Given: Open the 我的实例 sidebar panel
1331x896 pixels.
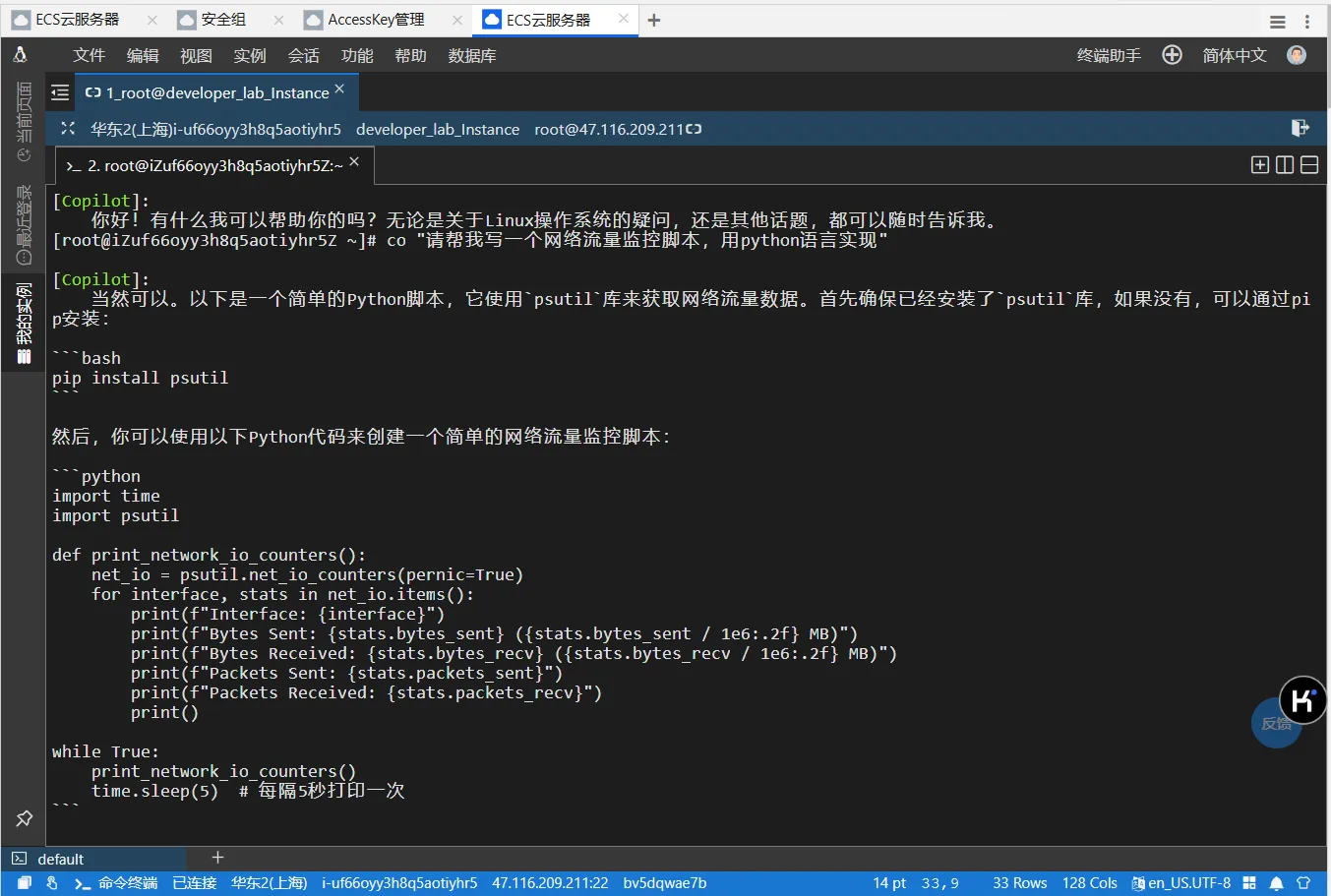Looking at the screenshot, I should tap(24, 323).
